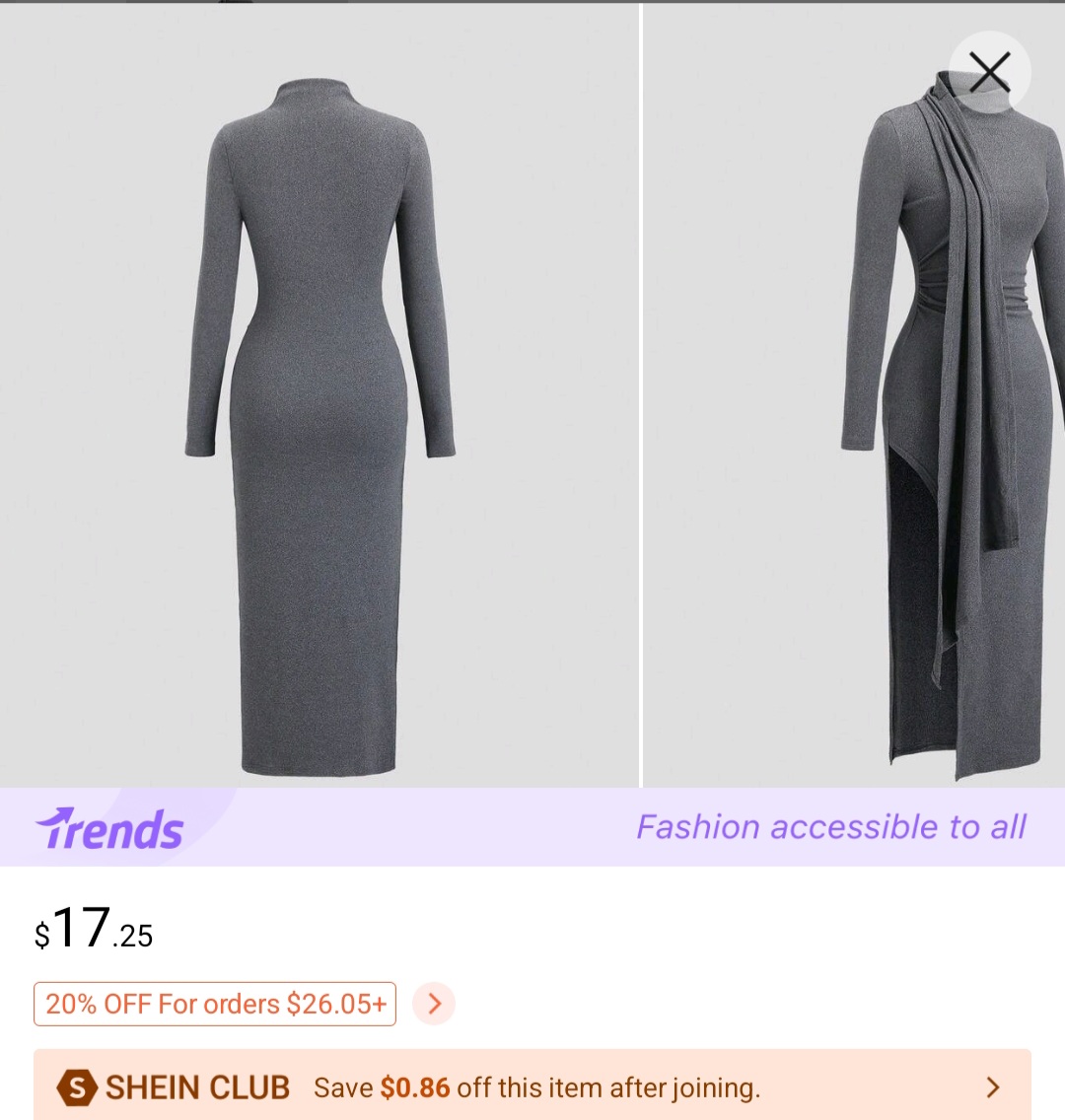Tap the hexagon S SHEIN CLUB icon
The height and width of the screenshot is (1120, 1065).
(x=77, y=1087)
